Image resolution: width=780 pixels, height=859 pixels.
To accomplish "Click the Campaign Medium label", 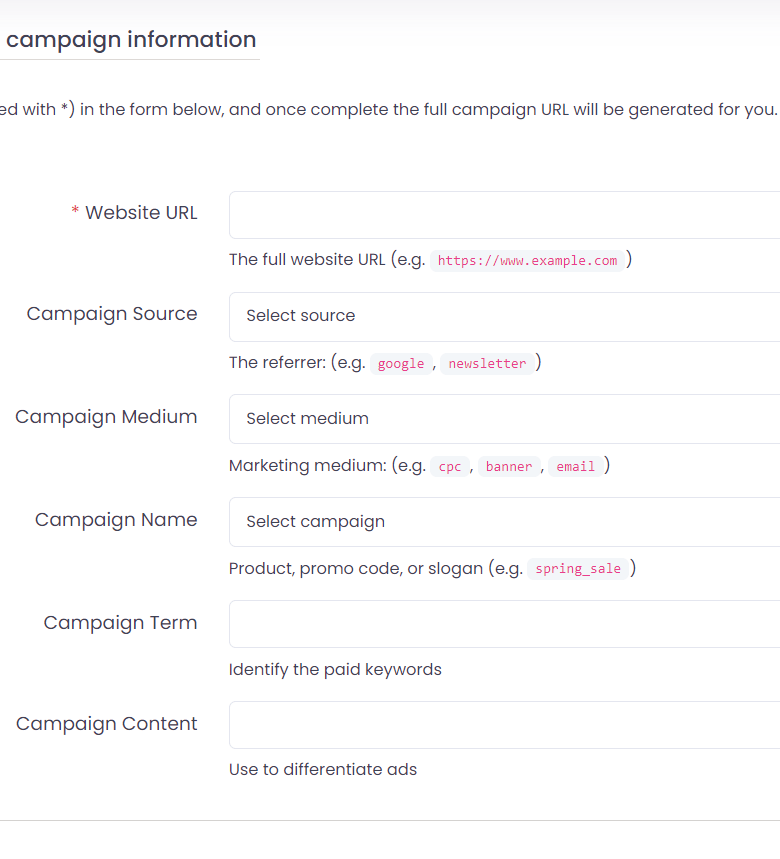I will [106, 417].
